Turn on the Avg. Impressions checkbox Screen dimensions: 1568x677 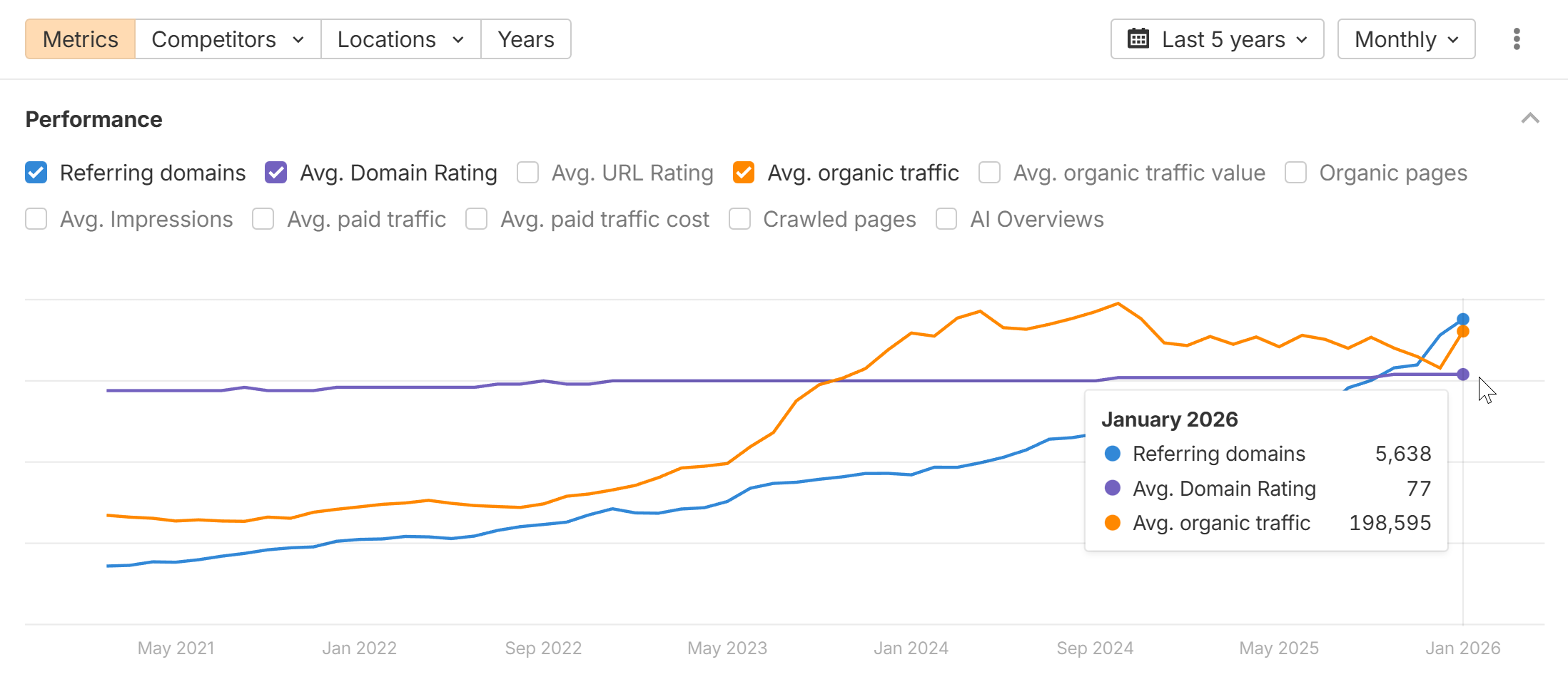(36, 219)
